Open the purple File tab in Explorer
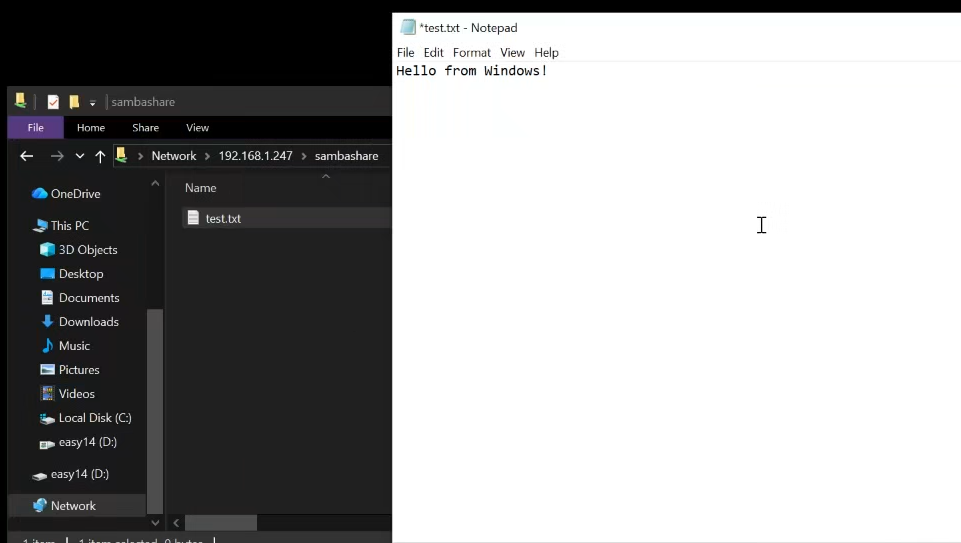 pyautogui.click(x=35, y=128)
